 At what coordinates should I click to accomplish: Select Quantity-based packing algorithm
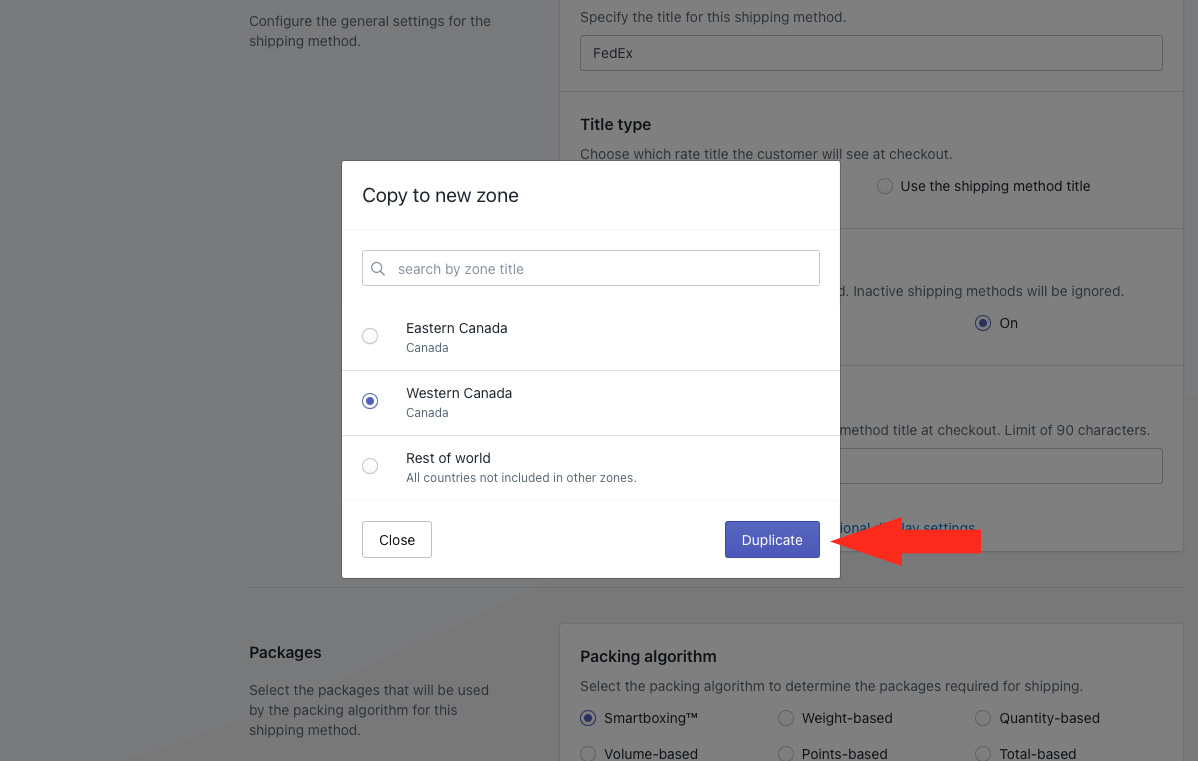click(983, 718)
